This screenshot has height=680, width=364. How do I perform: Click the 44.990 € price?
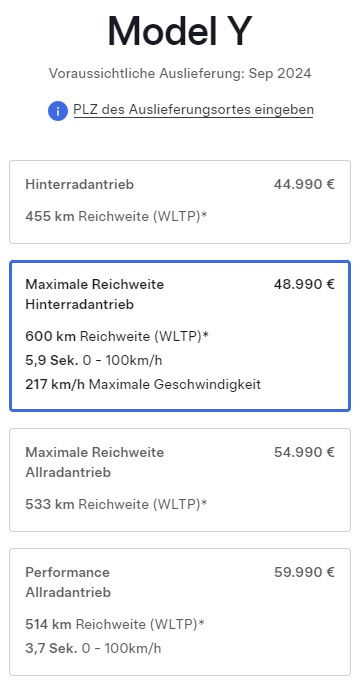coord(304,184)
